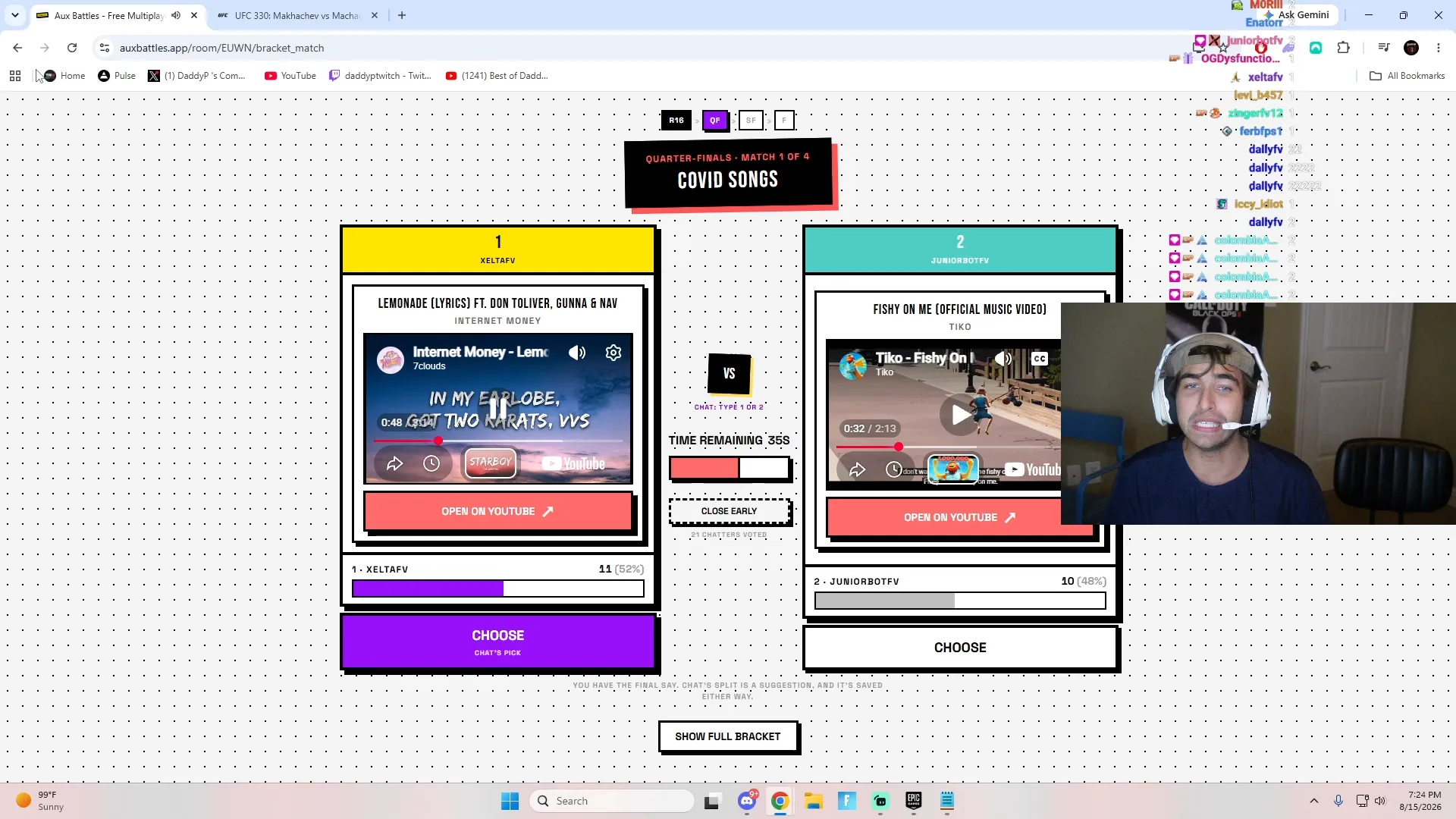This screenshot has height=819, width=1456.
Task: Open Chrome three-dot menu
Action: click(1439, 48)
